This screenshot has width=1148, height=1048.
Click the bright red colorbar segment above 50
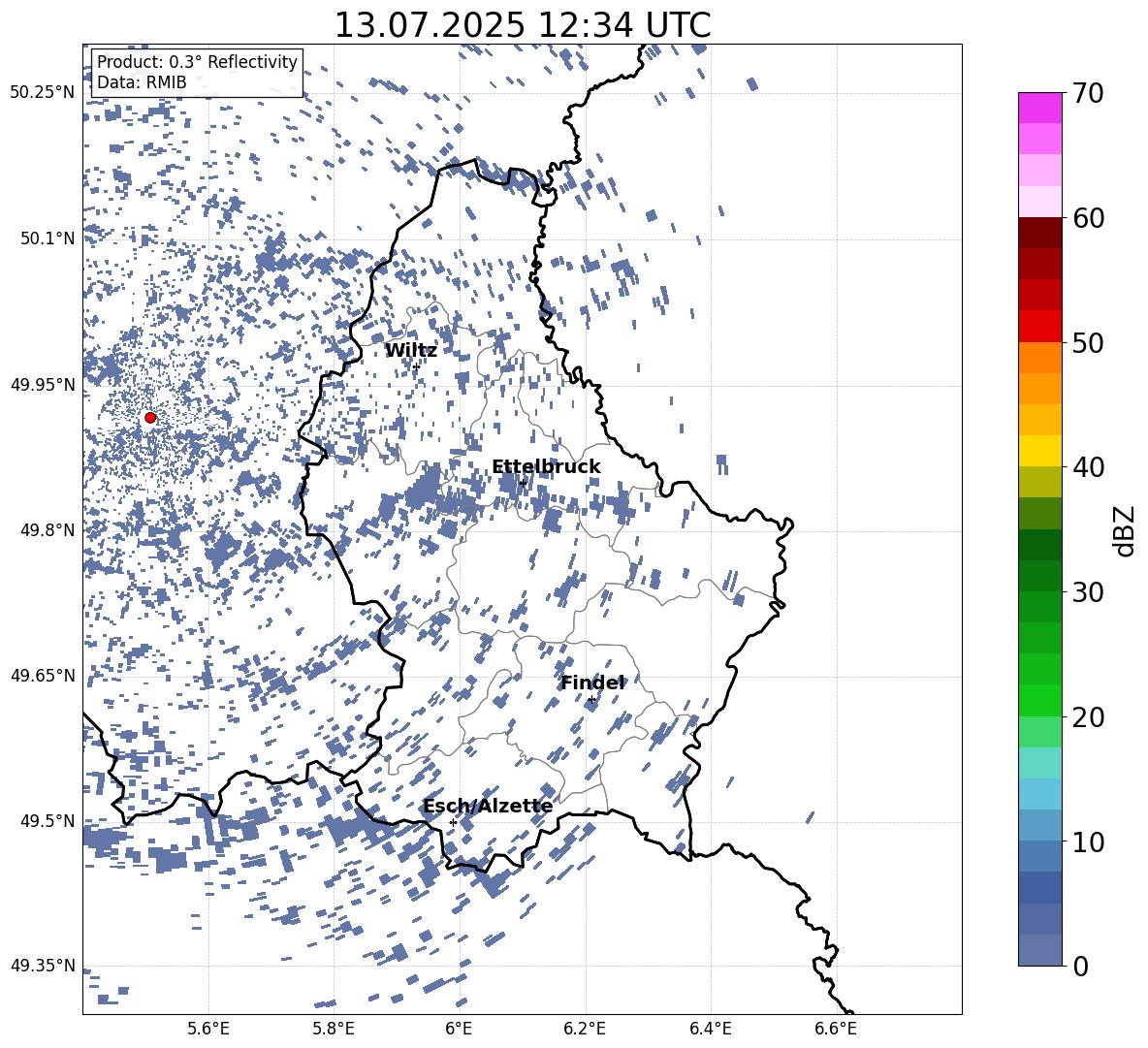point(1039,327)
